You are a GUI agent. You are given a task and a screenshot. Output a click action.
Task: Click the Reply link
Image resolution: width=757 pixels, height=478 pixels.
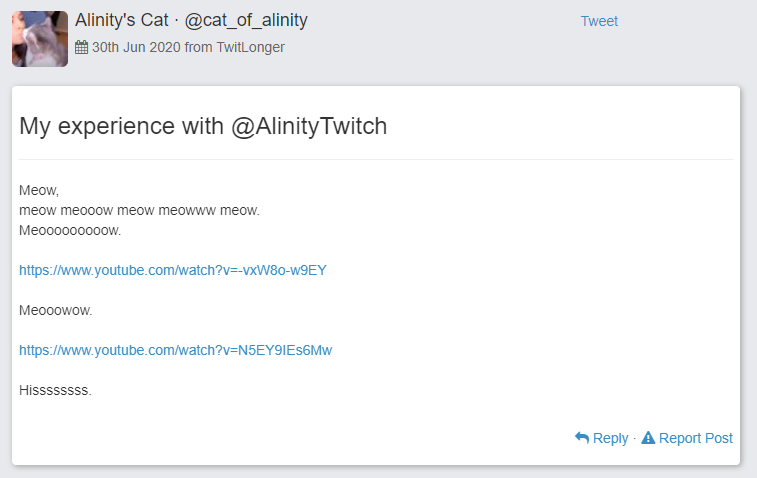click(610, 438)
